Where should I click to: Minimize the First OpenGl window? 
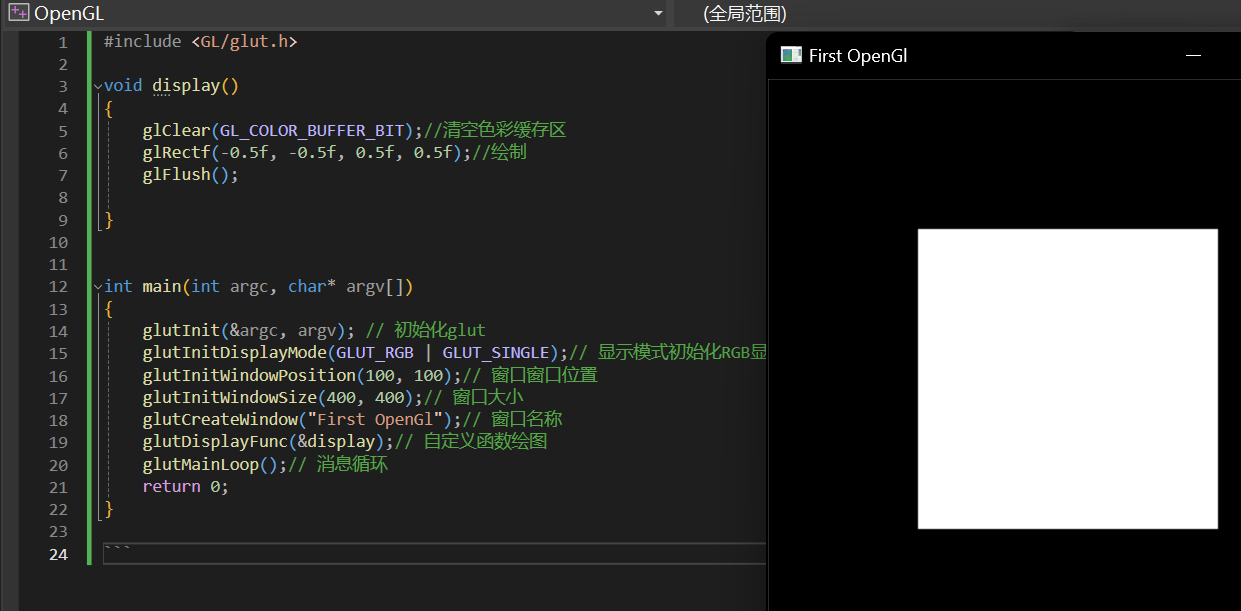point(1193,56)
